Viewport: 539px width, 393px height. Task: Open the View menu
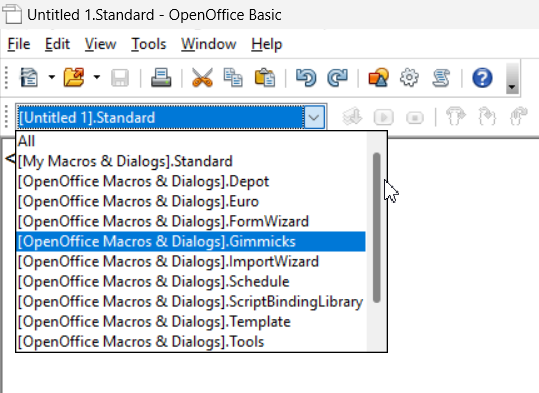pos(101,44)
